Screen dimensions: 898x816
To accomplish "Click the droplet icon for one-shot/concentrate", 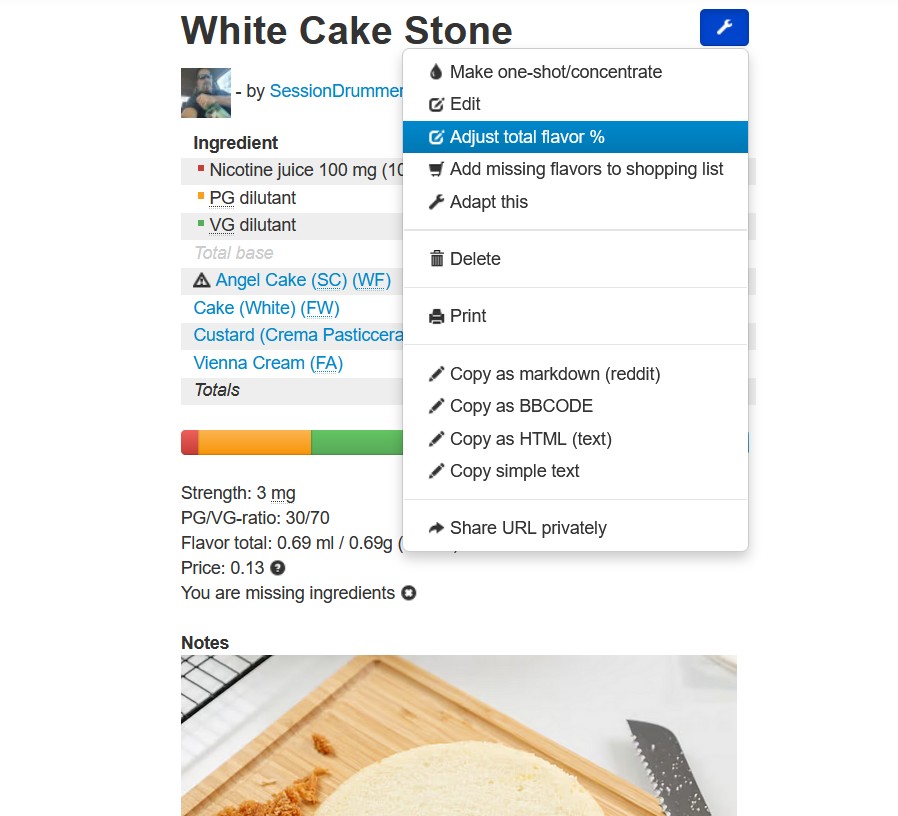I will pos(436,72).
